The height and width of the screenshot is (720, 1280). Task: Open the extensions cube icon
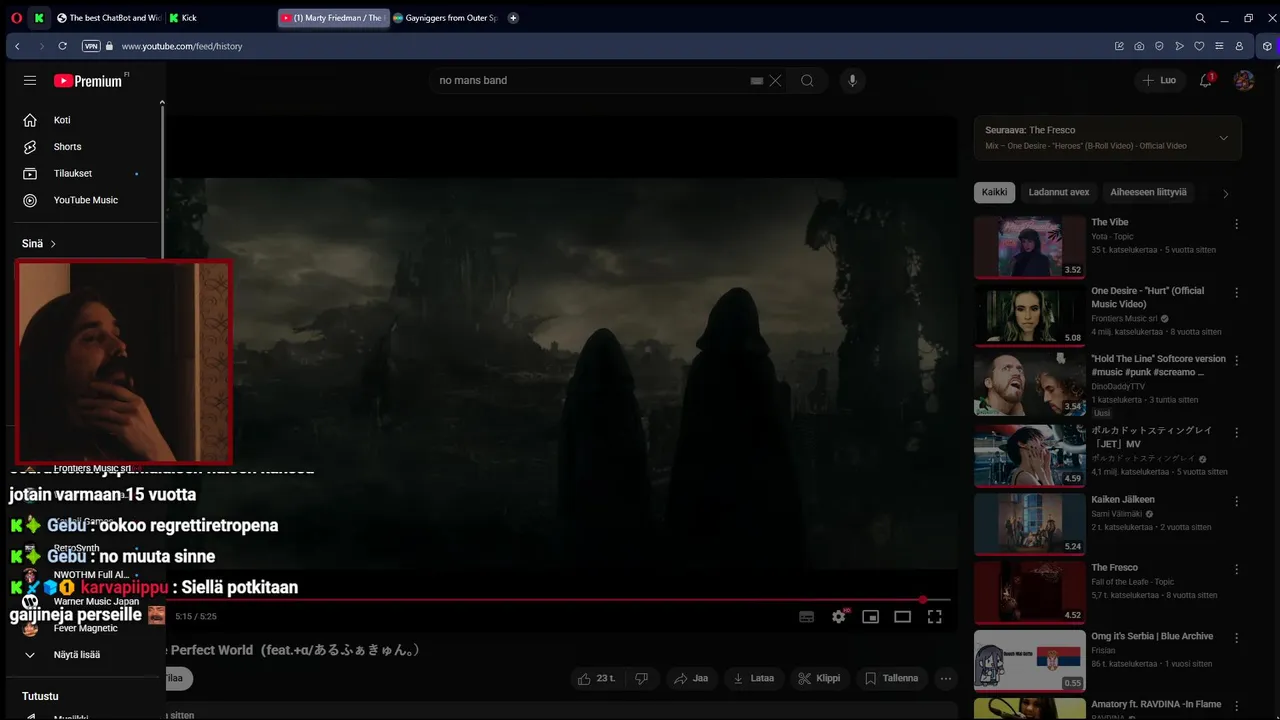tap(1267, 46)
